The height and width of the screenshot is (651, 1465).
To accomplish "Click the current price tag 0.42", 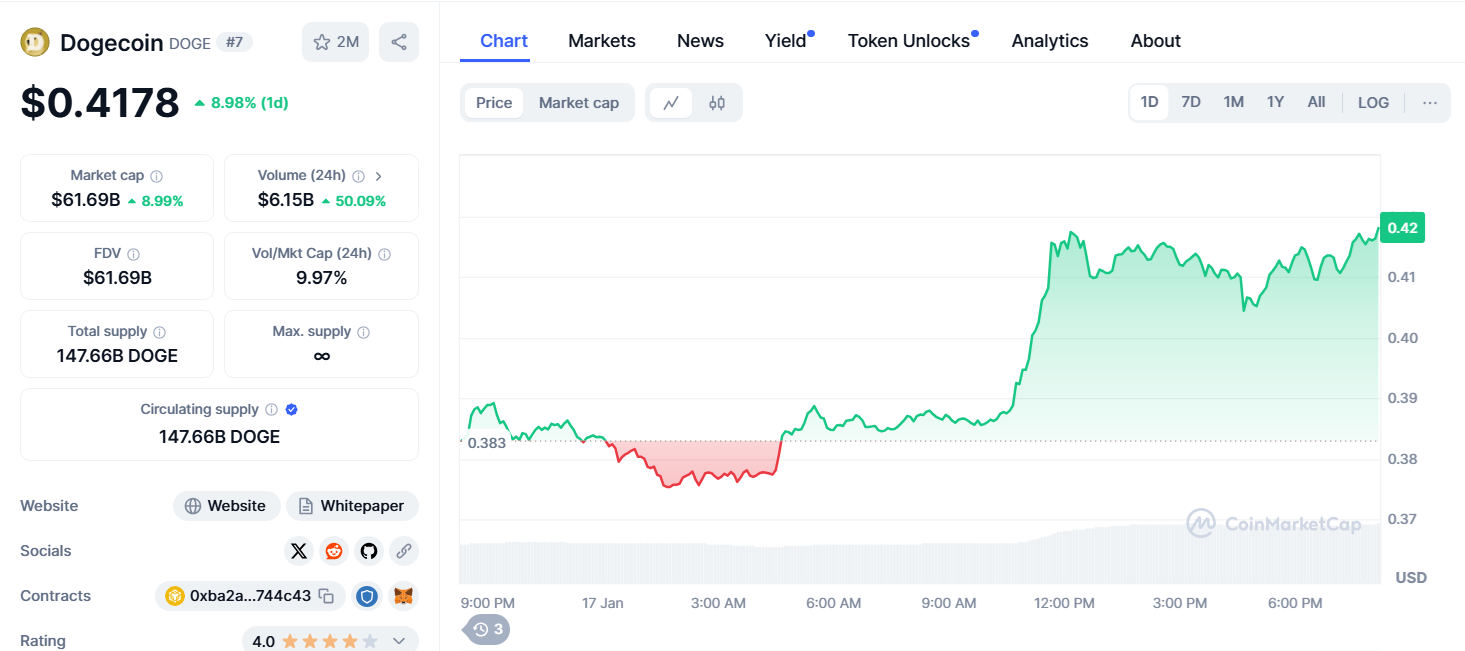I will pos(1402,228).
